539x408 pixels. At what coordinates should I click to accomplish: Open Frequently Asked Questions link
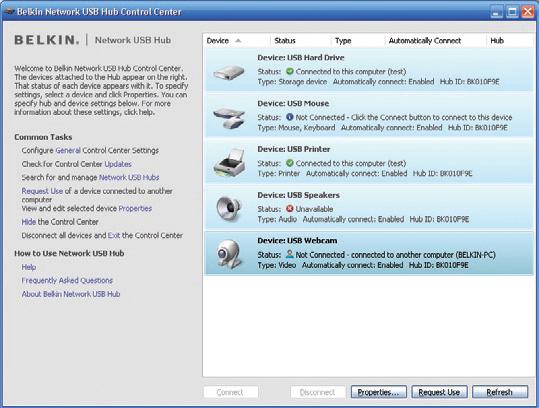67,280
